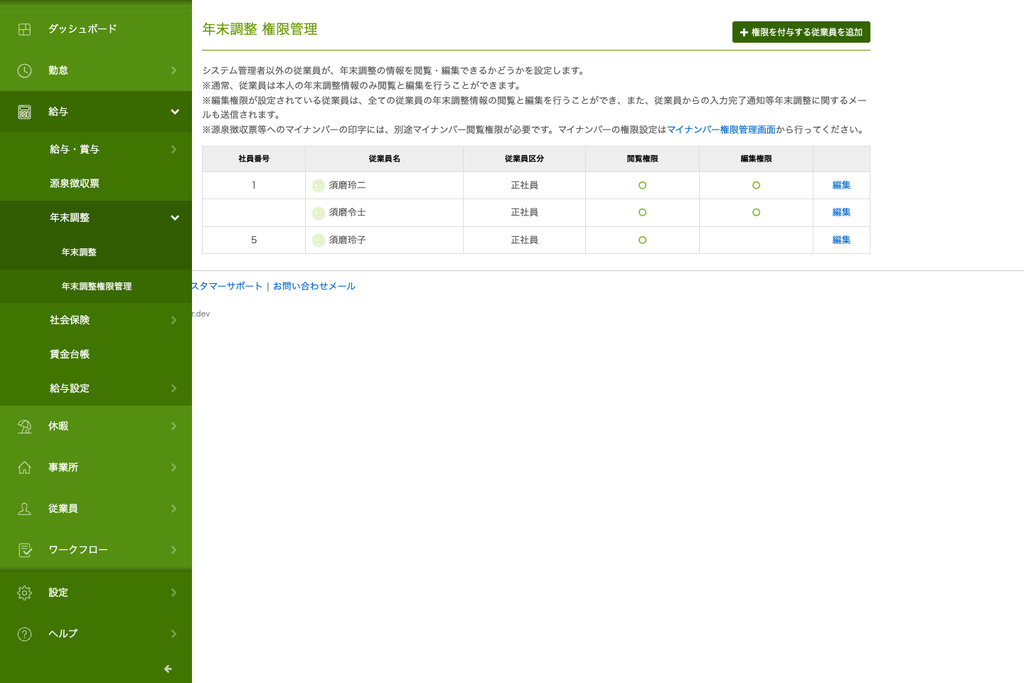Click employee number 5 cell
This screenshot has height=683, width=1024.
[x=254, y=240]
